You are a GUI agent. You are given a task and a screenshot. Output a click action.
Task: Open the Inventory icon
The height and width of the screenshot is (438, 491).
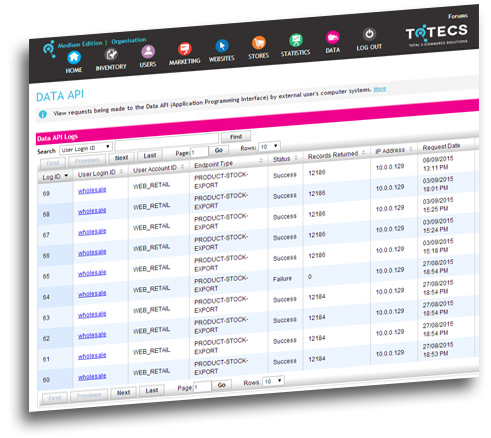click(x=111, y=55)
